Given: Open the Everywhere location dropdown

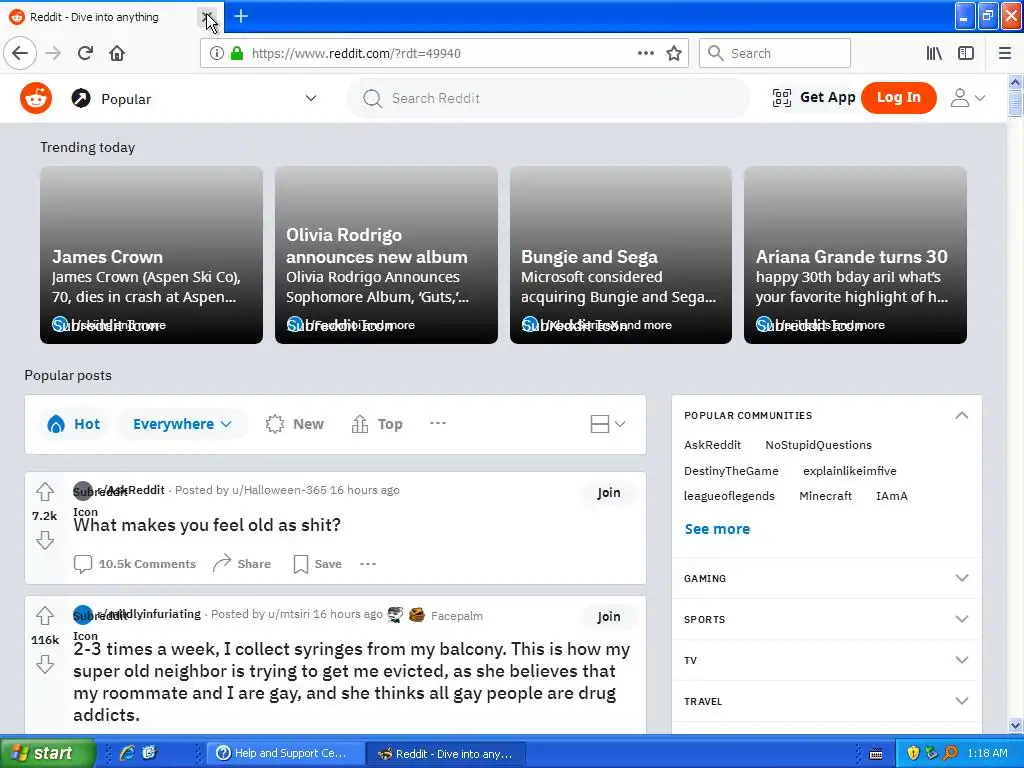Looking at the screenshot, I should tap(182, 424).
